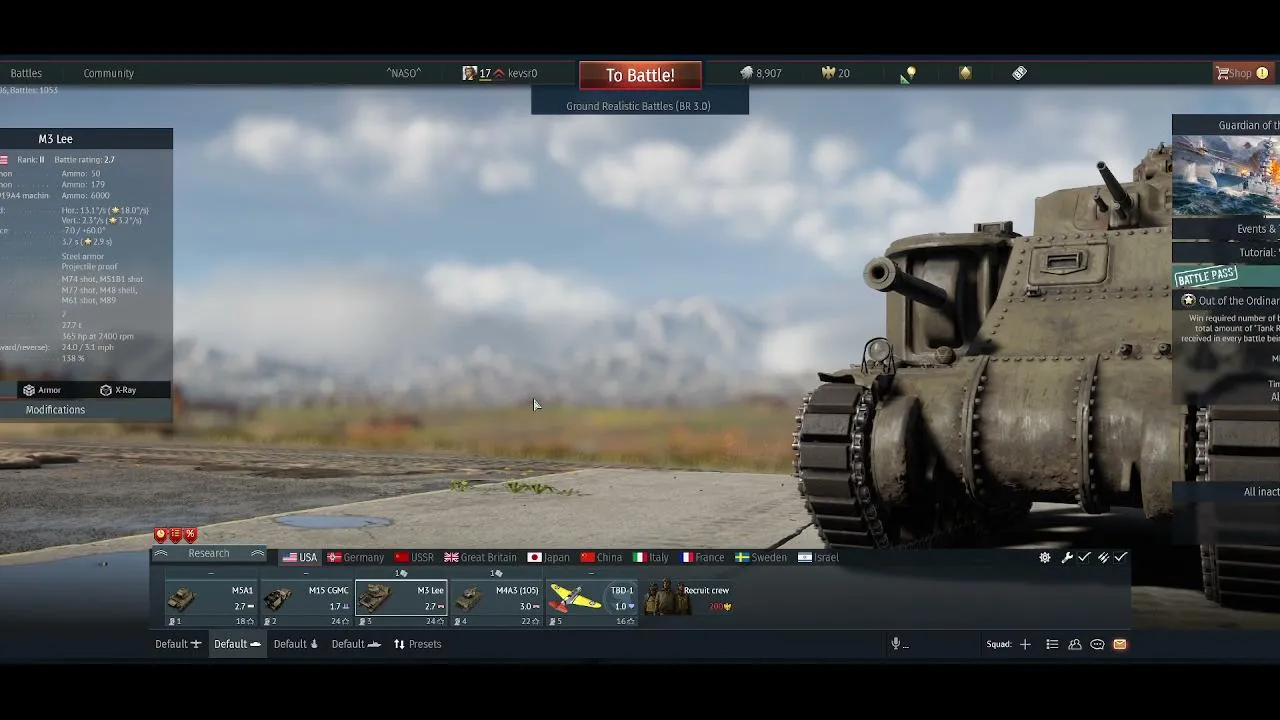The image size is (1280, 720).
Task: Click the red percent discount icon
Action: 190,535
